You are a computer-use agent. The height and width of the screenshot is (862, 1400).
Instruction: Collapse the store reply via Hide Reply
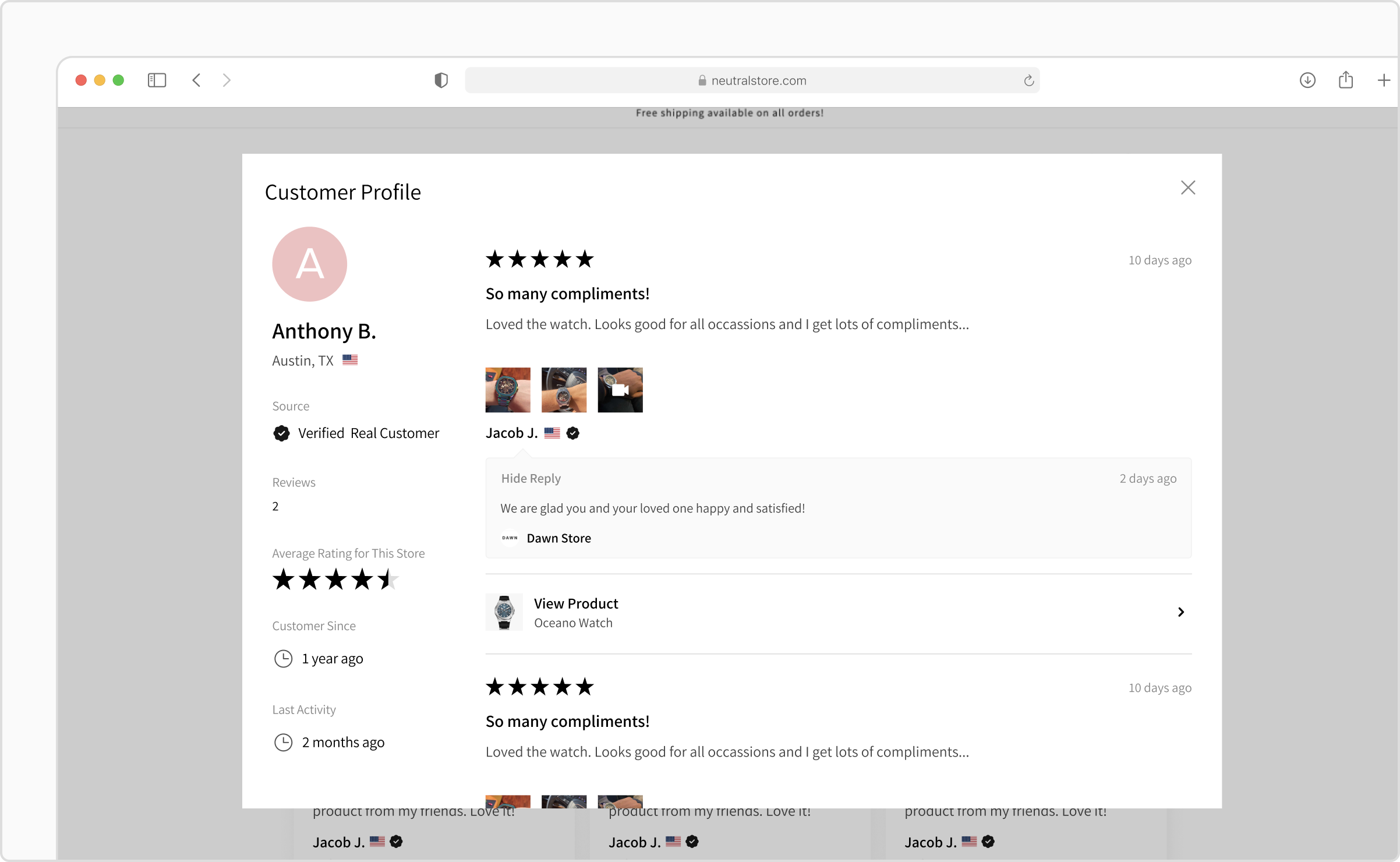pos(530,478)
